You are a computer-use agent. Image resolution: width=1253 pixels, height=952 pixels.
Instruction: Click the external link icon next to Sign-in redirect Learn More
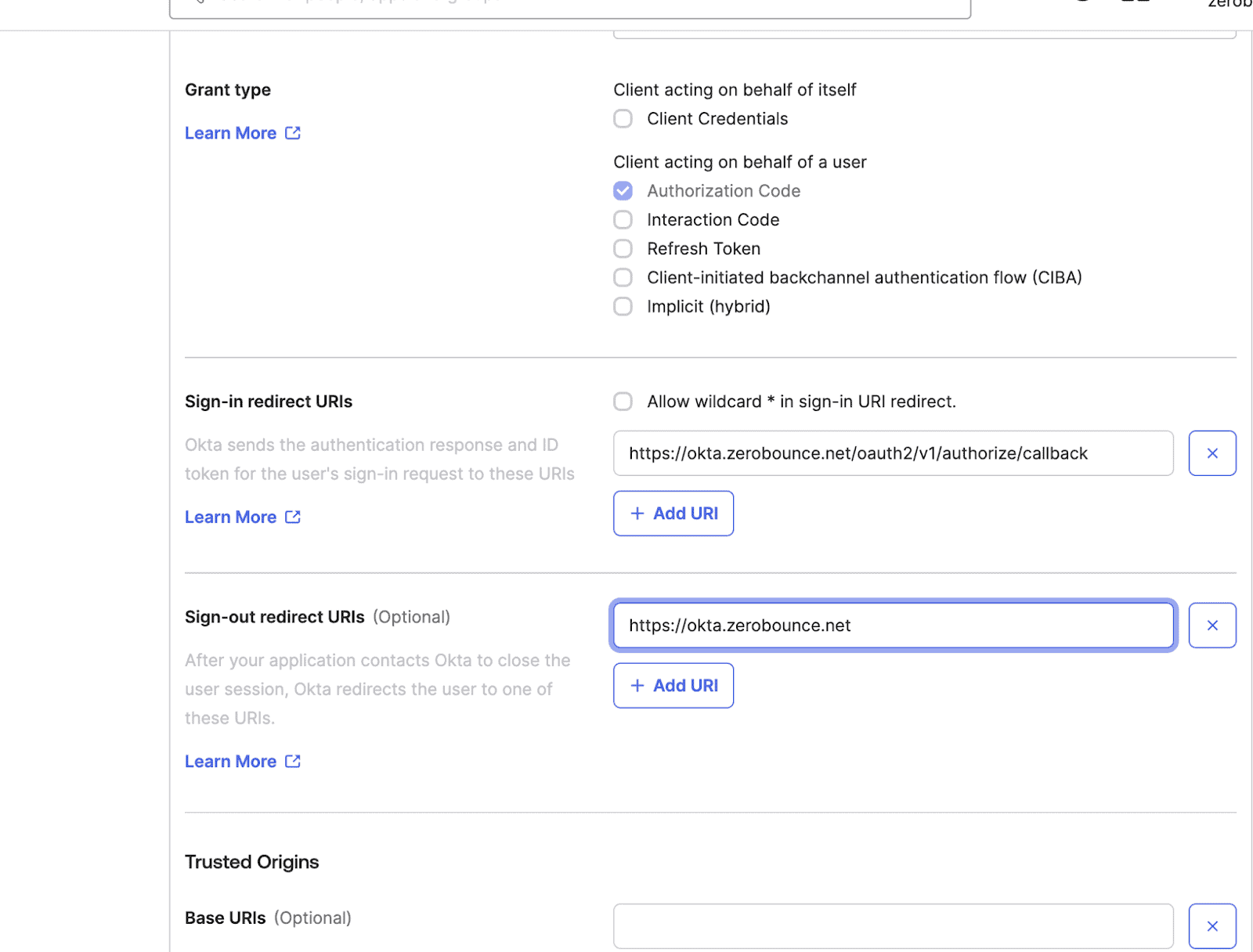[291, 517]
